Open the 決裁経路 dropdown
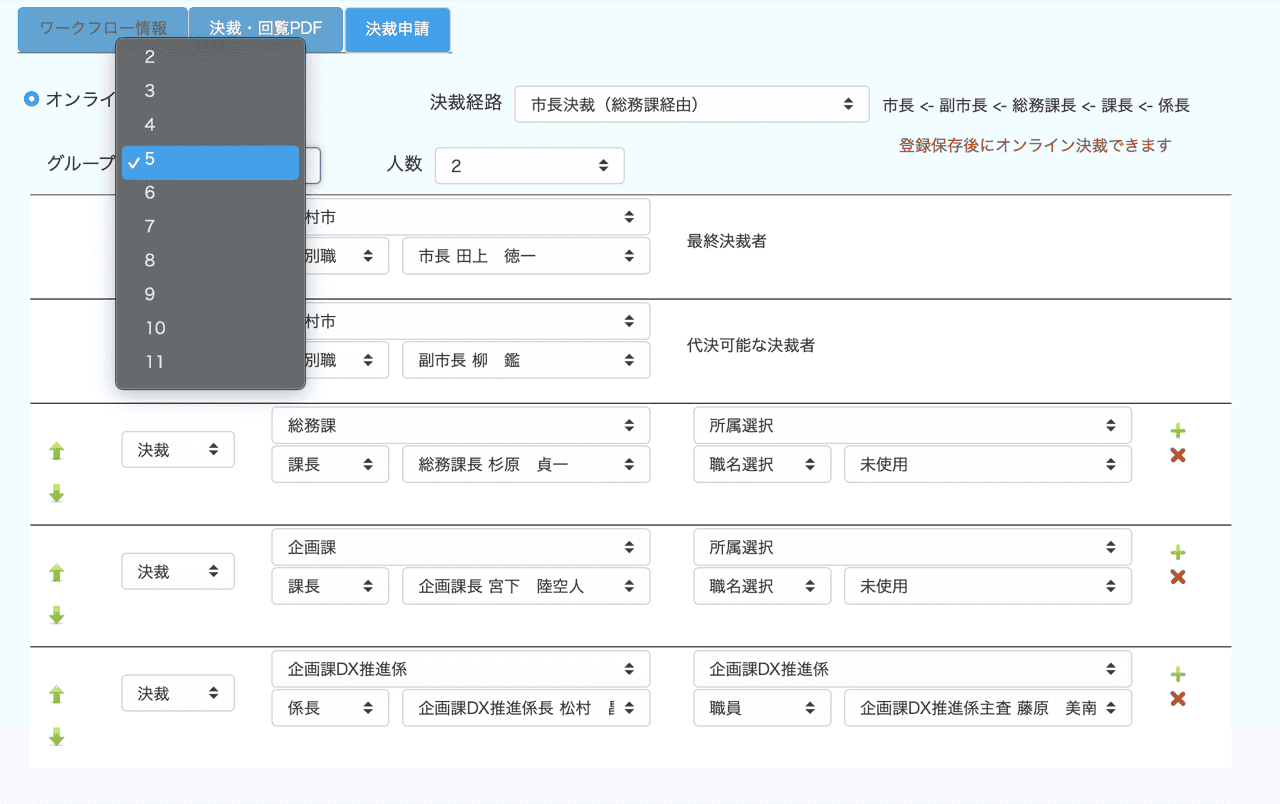The width and height of the screenshot is (1280, 804). (x=691, y=104)
